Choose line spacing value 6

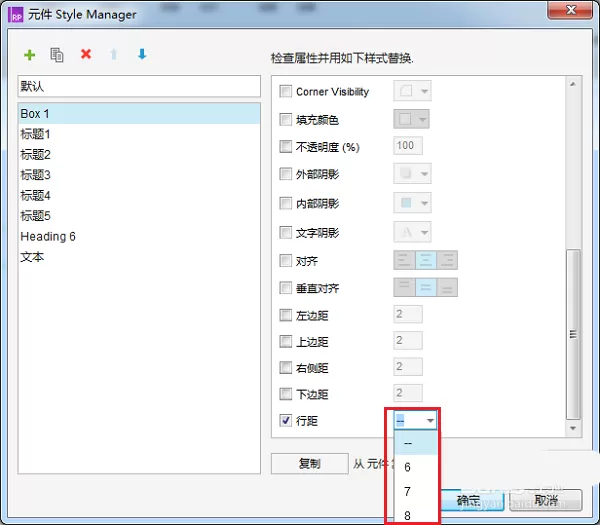416,467
